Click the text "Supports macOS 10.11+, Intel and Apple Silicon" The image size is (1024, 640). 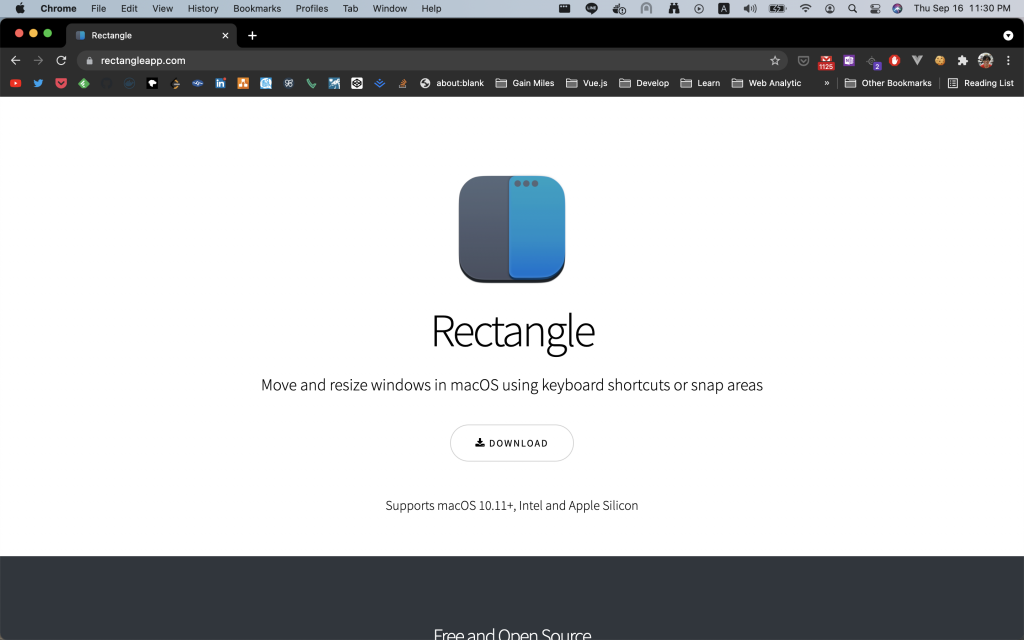pyautogui.click(x=512, y=505)
